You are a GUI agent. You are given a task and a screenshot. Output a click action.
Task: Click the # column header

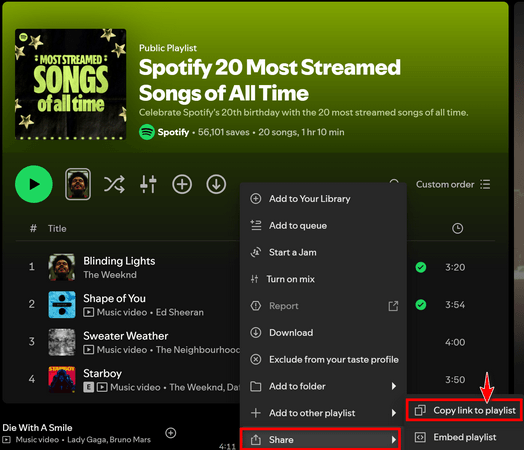tap(33, 229)
